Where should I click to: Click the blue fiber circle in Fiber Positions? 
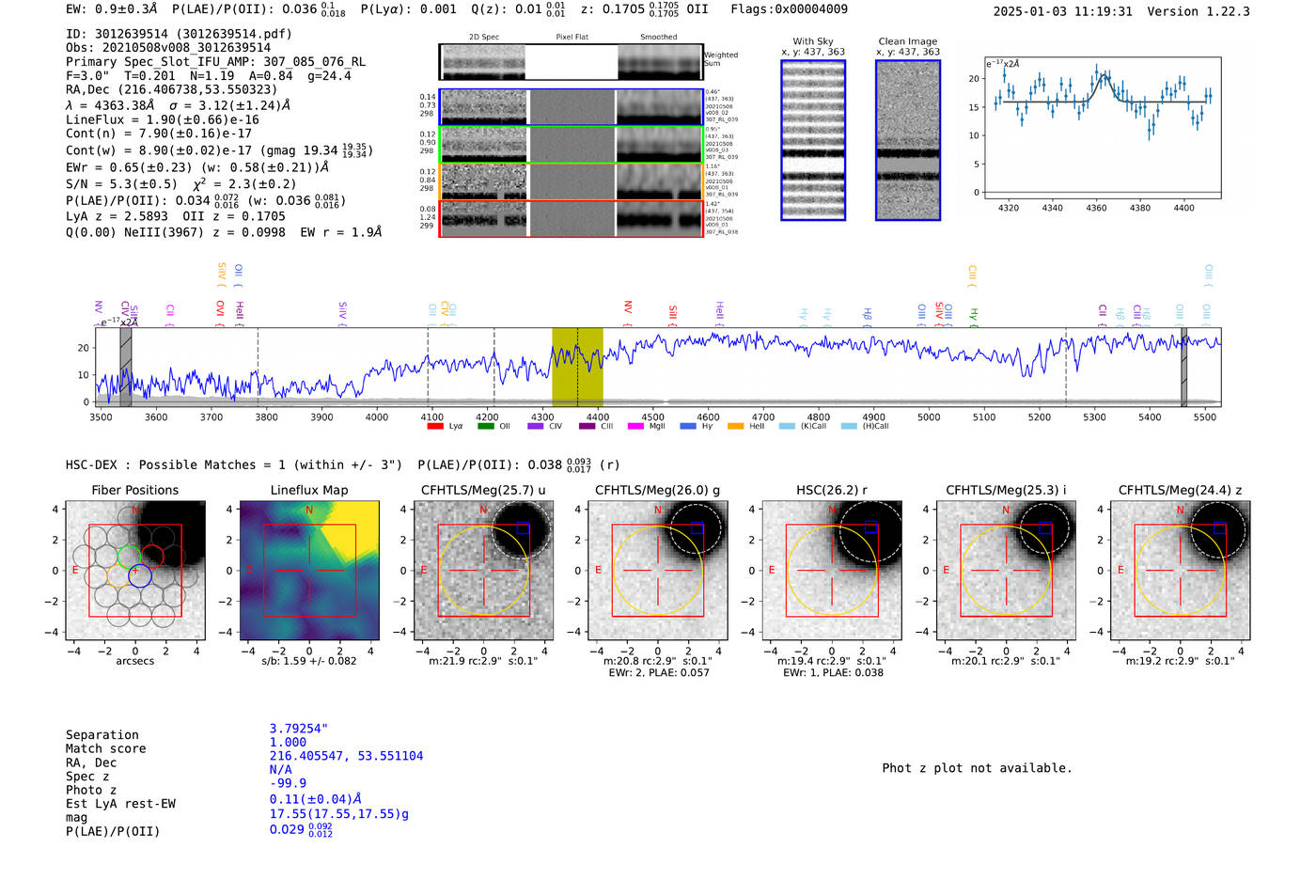coord(139,576)
